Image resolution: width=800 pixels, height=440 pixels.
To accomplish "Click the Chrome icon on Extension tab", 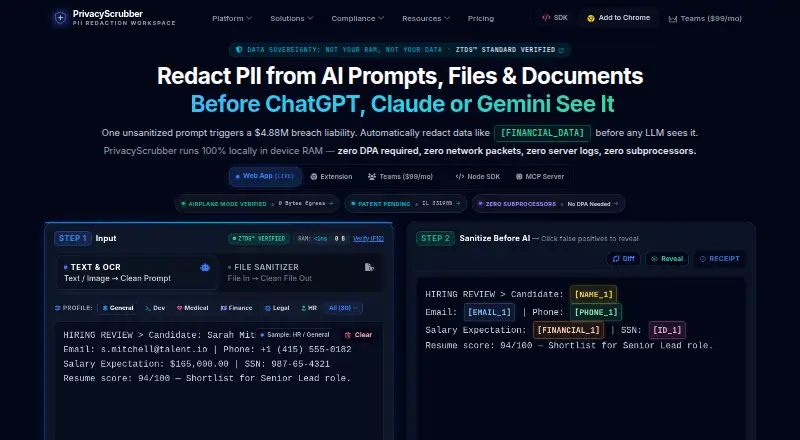I will pos(314,177).
